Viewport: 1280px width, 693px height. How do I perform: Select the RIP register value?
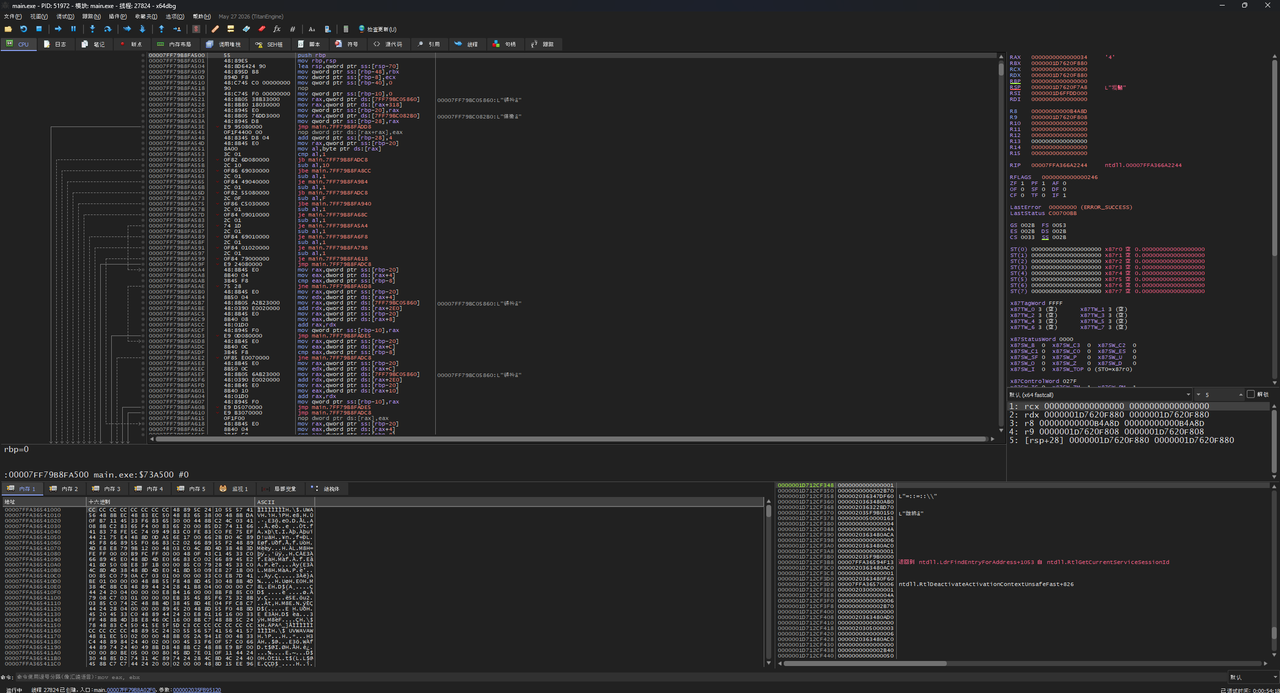click(x=1057, y=165)
